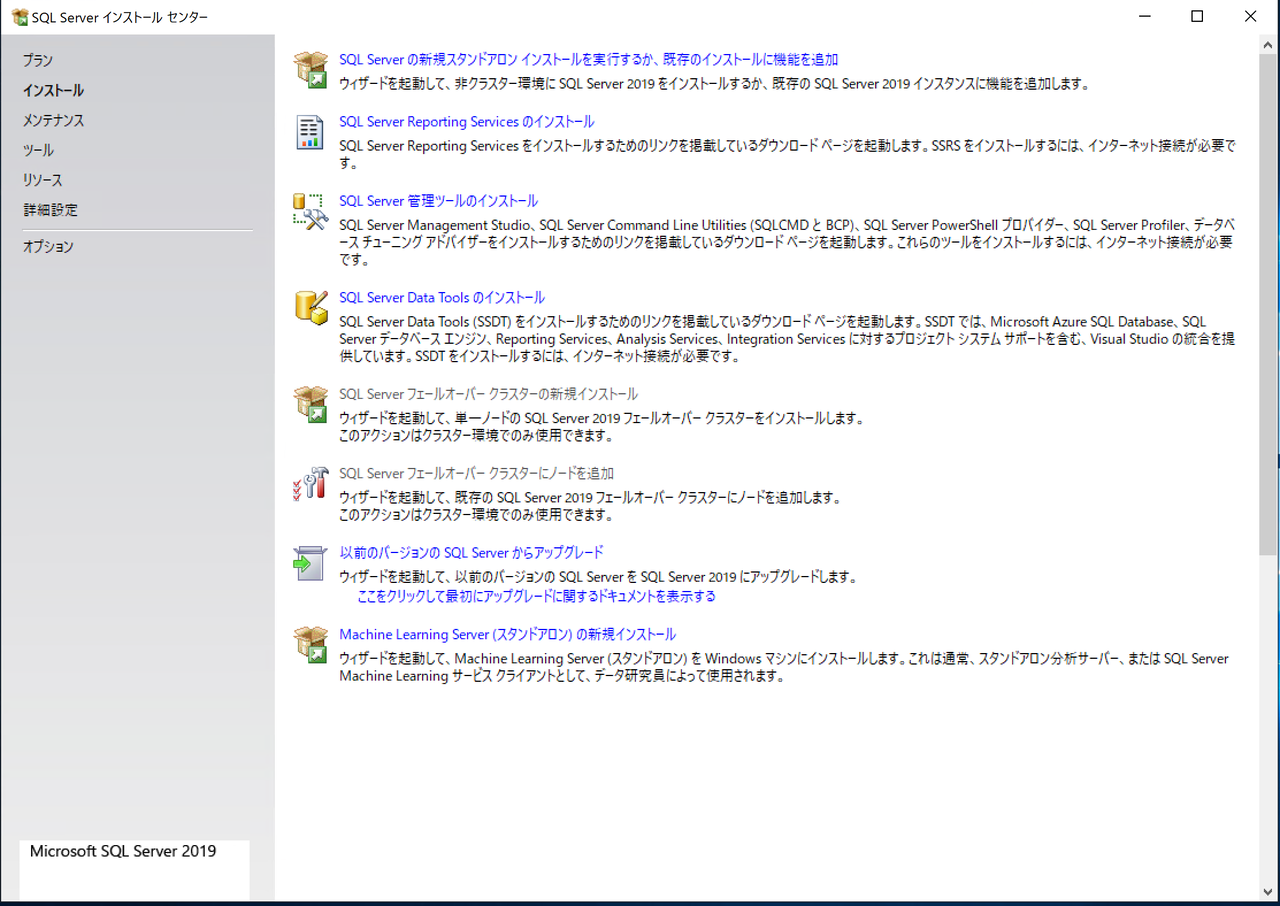Click the Microsoft SQL Server 2019 logo text

point(123,852)
